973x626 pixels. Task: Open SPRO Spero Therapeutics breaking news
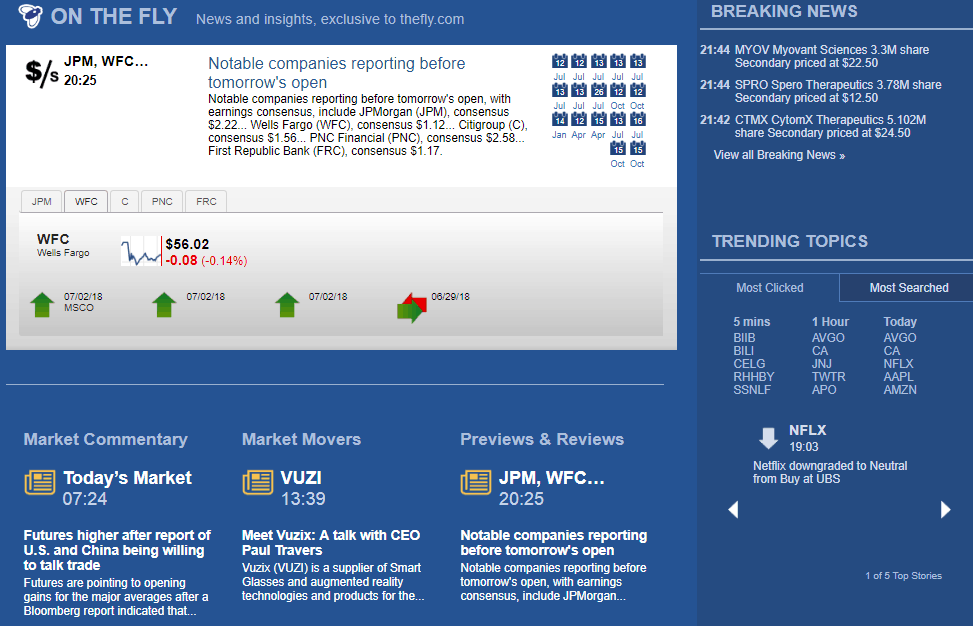coord(838,91)
